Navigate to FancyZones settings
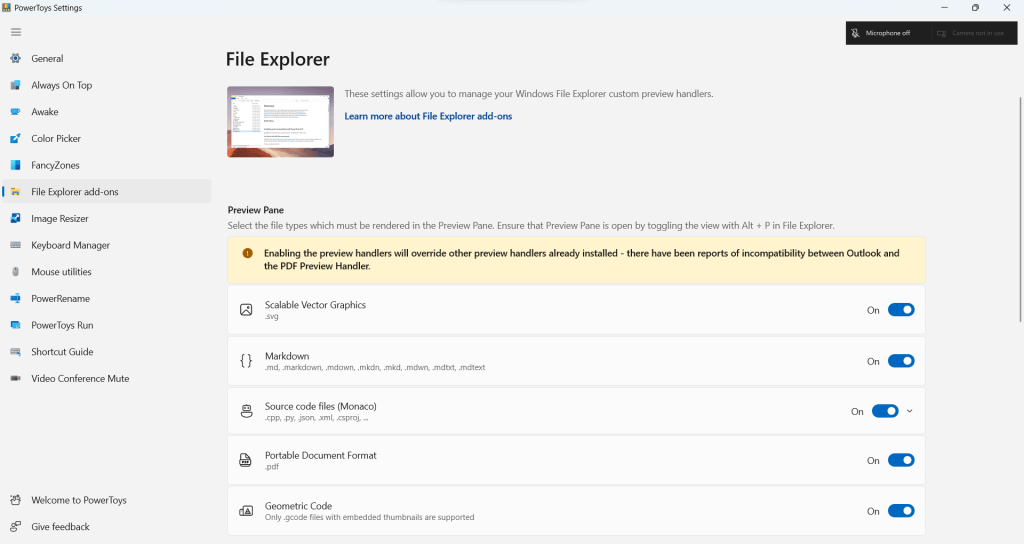The width and height of the screenshot is (1024, 544). pos(107,165)
